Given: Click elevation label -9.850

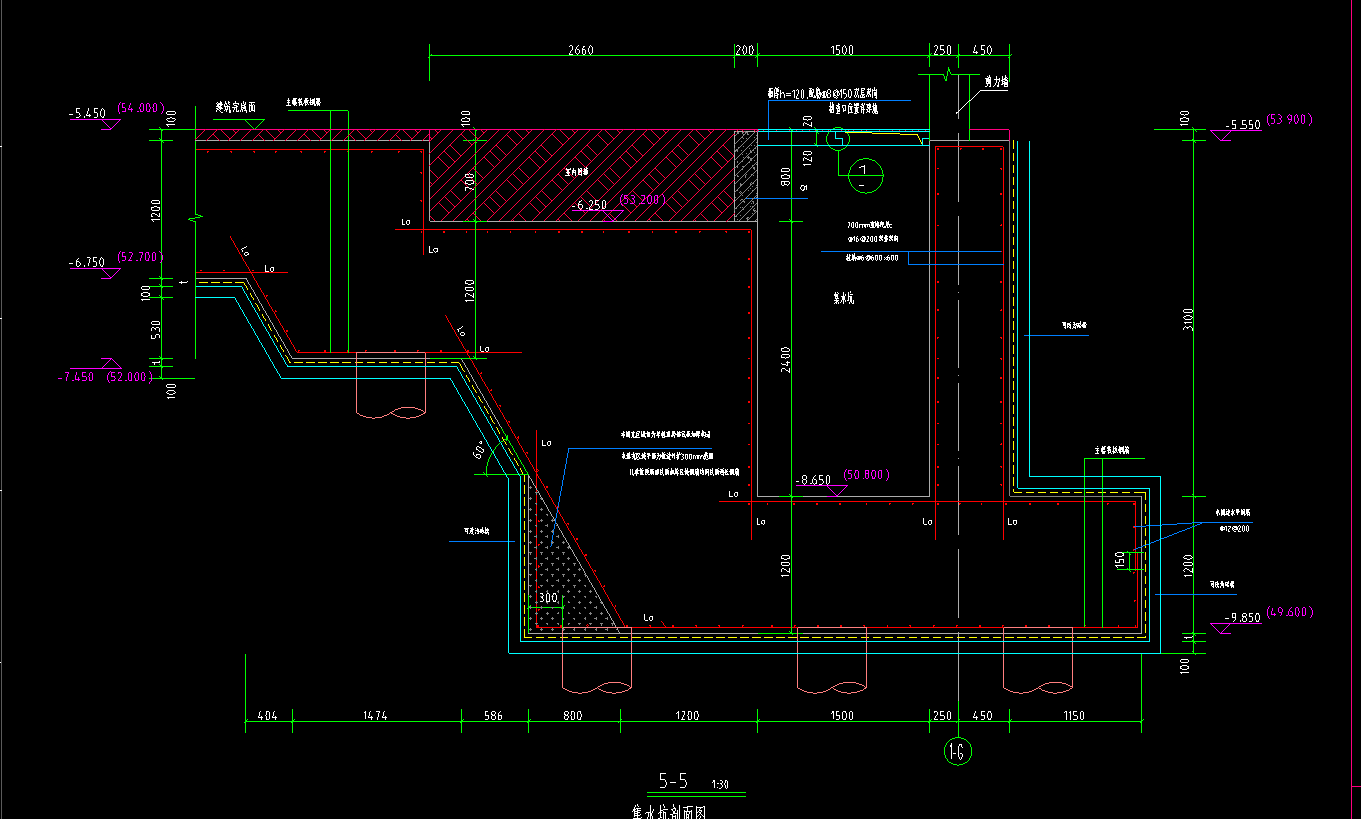Looking at the screenshot, I should [1243, 618].
